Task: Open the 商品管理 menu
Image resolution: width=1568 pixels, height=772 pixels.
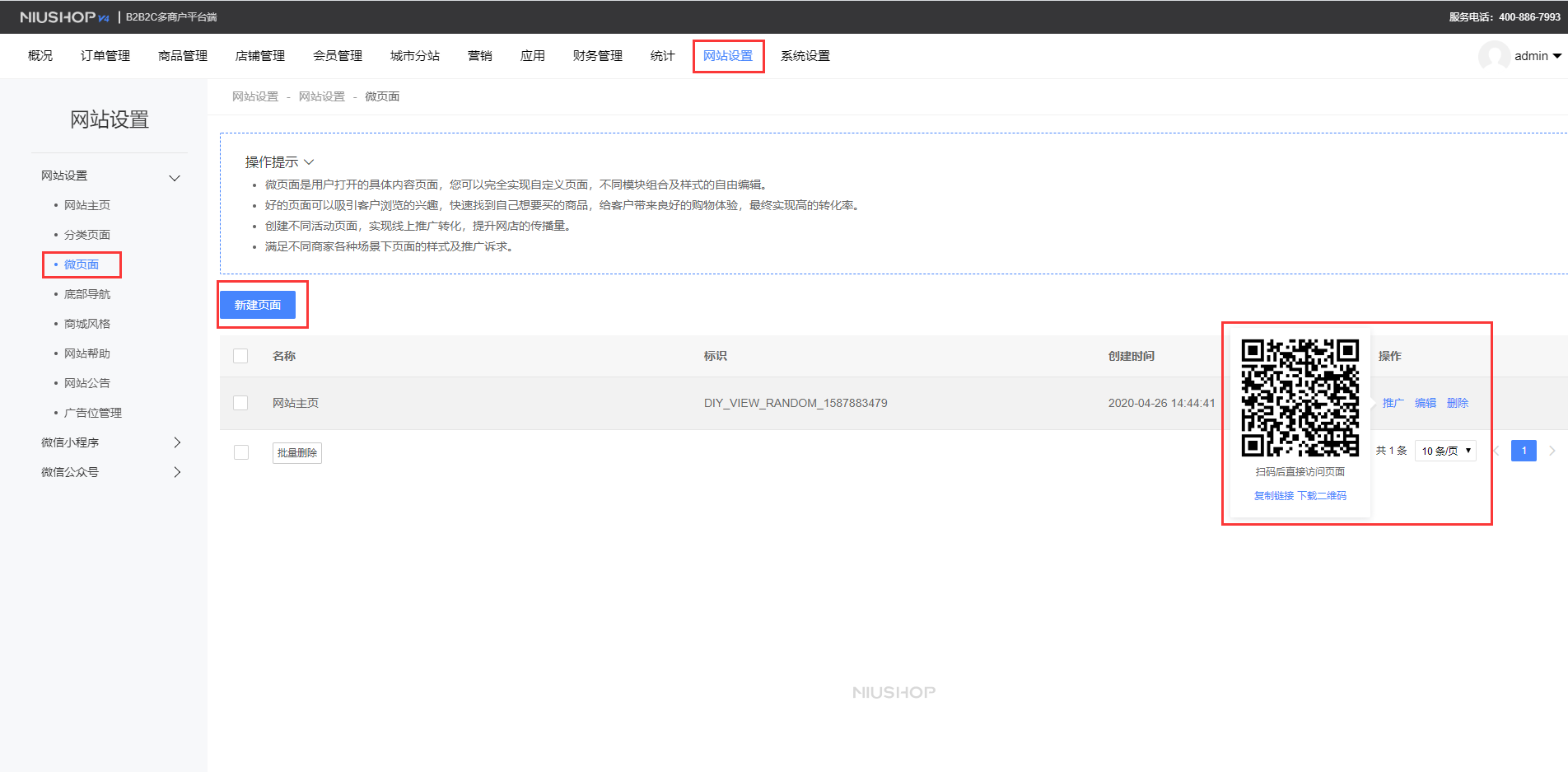Action: [183, 56]
